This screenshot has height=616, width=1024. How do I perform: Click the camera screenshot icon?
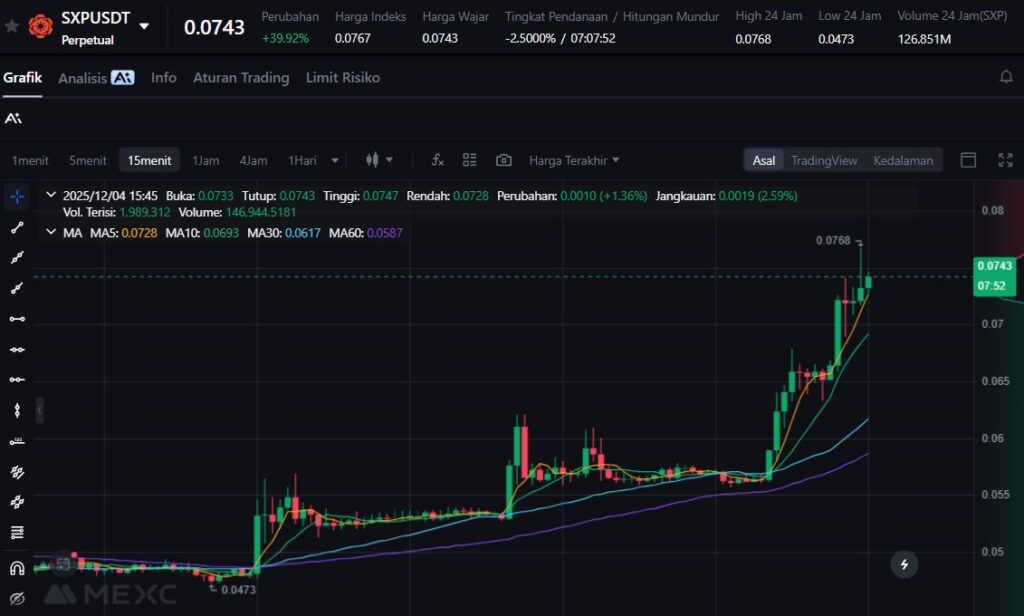(x=504, y=160)
